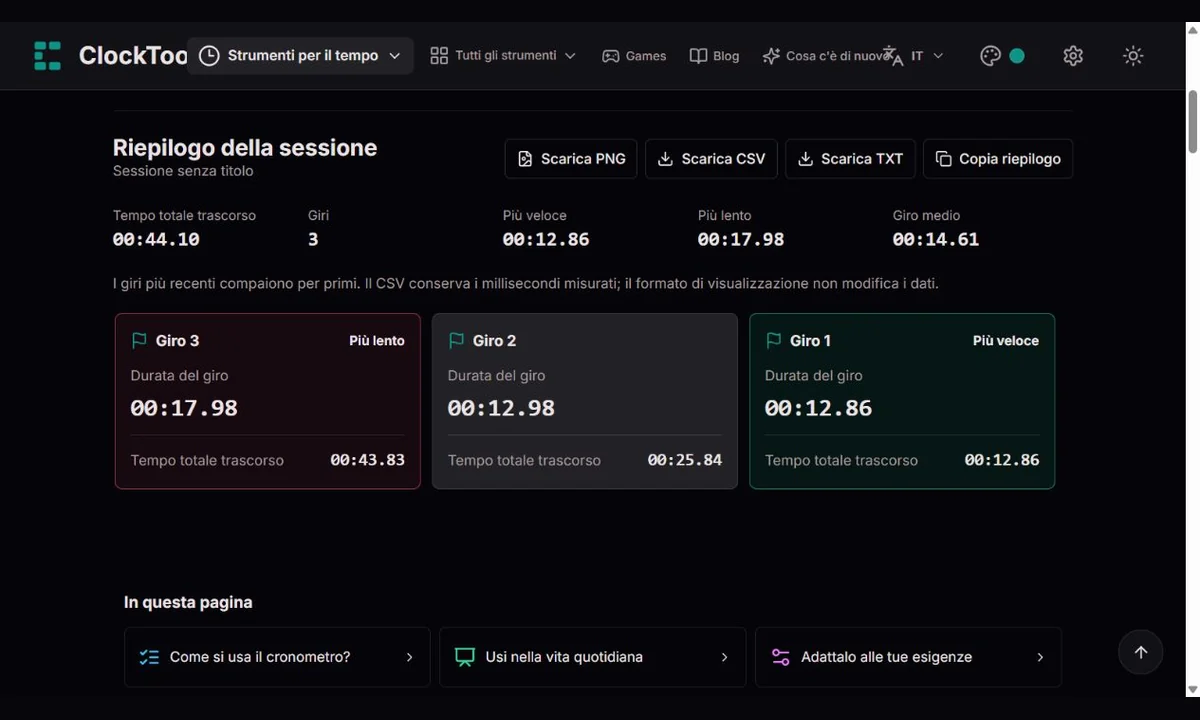This screenshot has height=720, width=1200.
Task: Click Giro 2 duration 00:12.98
Action: (501, 408)
